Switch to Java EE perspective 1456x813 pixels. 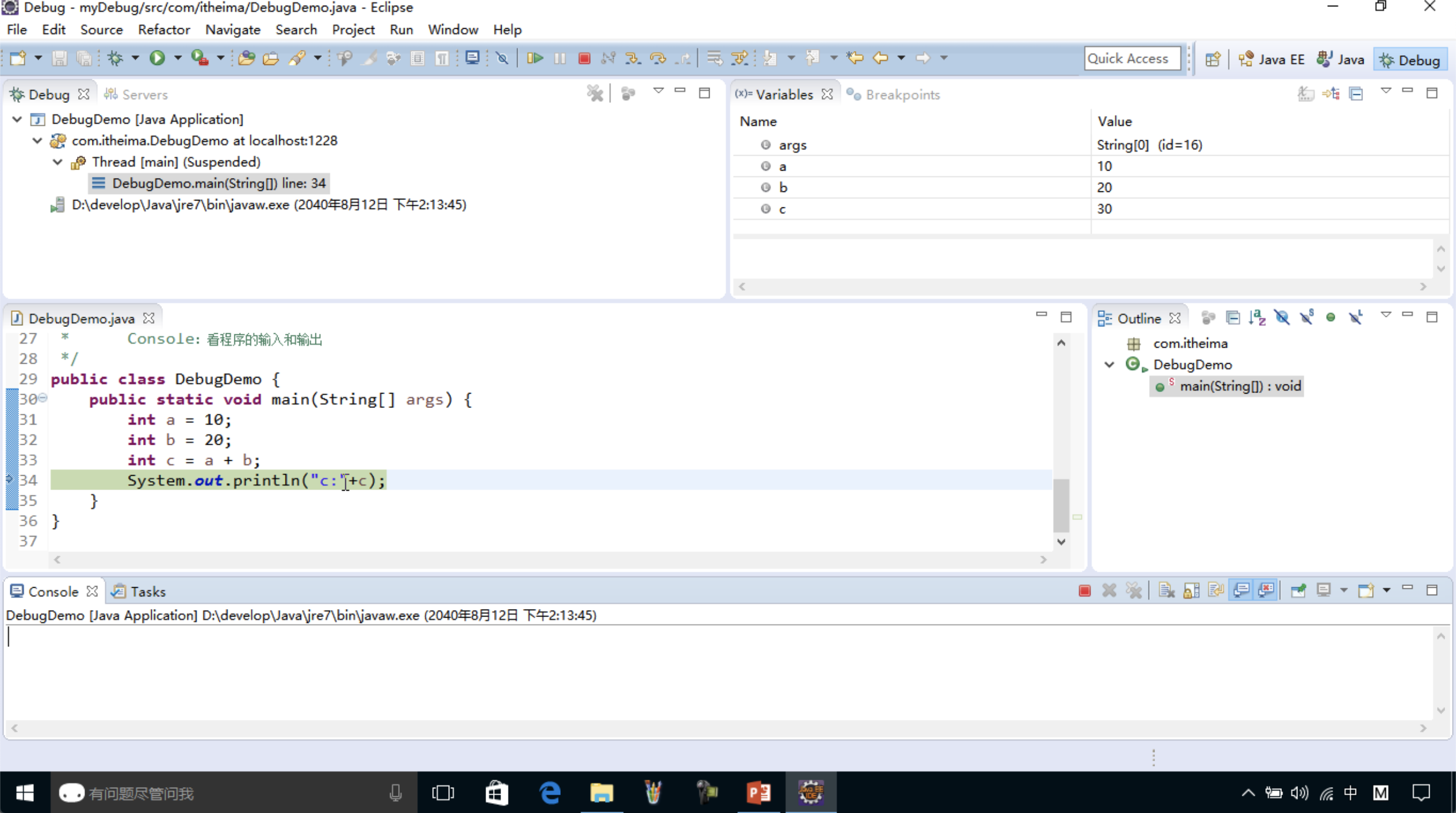[1272, 60]
